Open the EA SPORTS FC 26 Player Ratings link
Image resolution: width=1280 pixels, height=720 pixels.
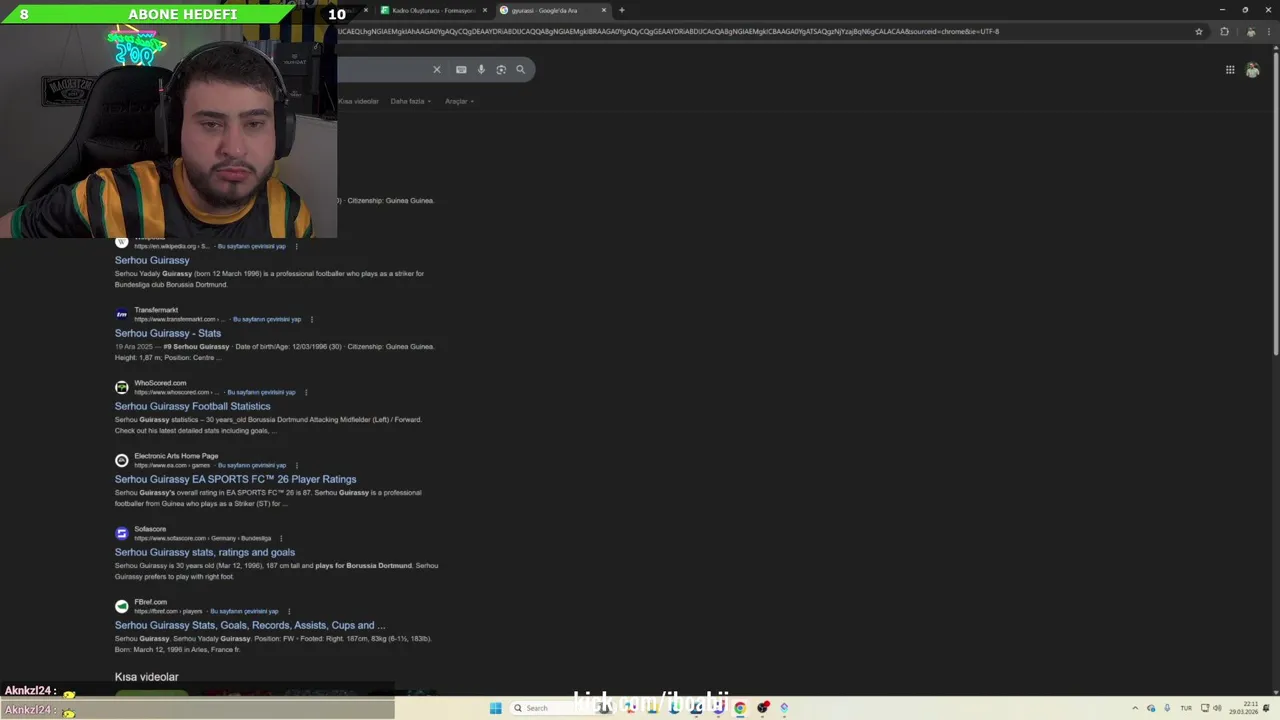[x=235, y=479]
